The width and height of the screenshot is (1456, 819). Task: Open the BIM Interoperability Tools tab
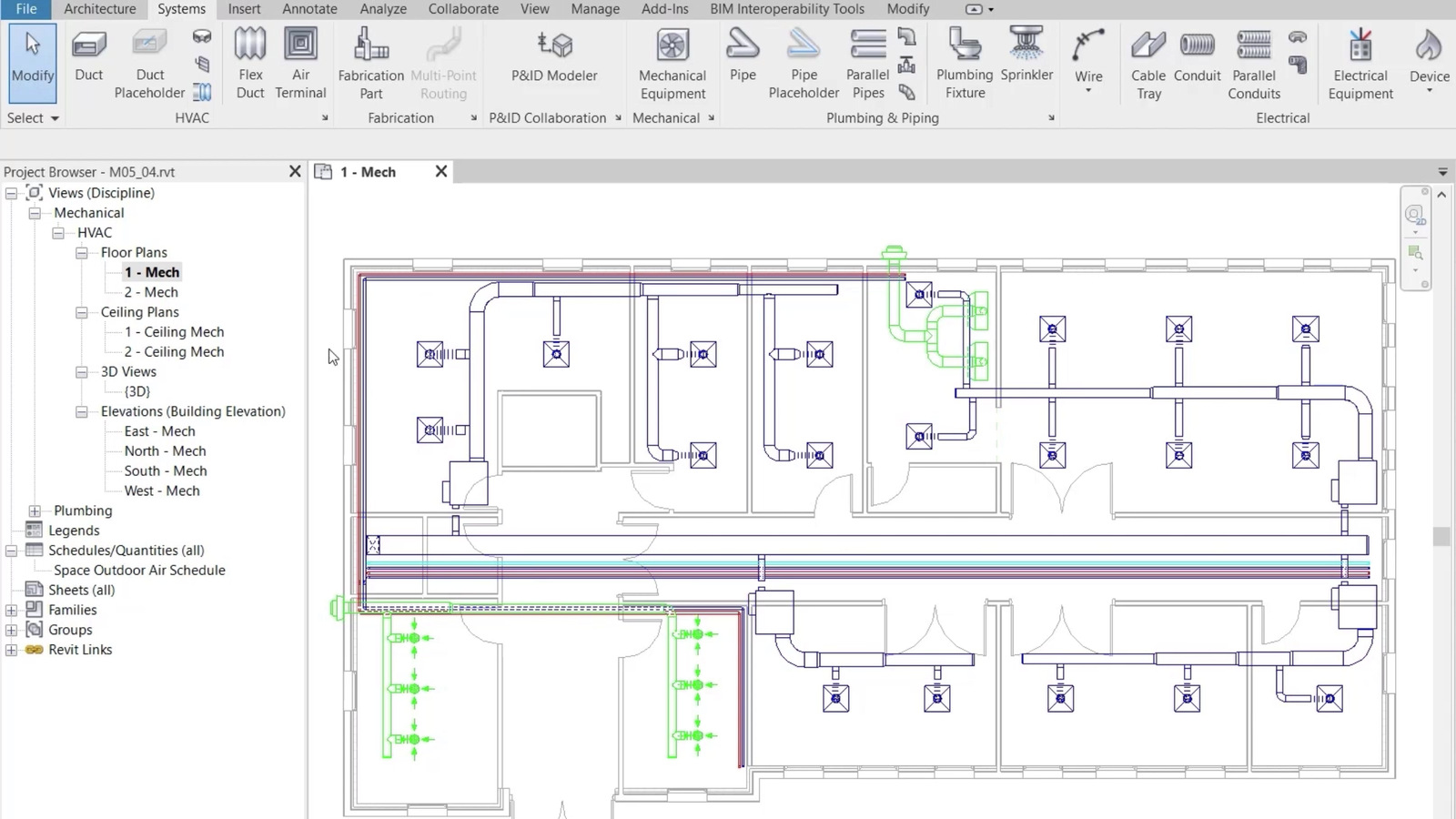tap(787, 9)
